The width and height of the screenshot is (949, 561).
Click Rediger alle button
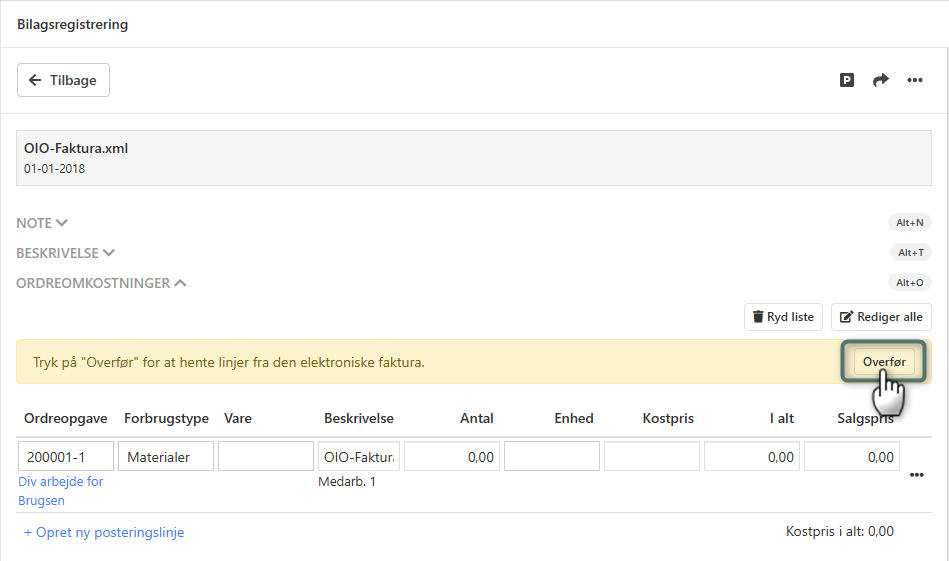point(881,317)
